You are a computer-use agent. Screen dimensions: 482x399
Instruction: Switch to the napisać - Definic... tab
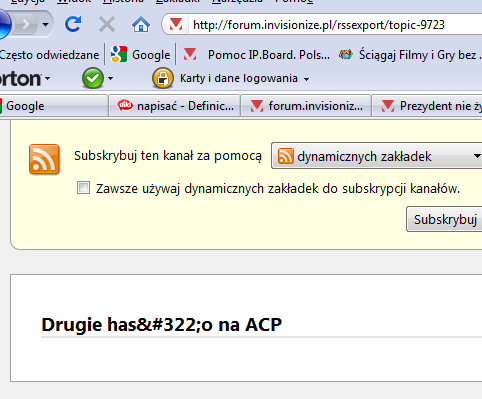tap(174, 106)
